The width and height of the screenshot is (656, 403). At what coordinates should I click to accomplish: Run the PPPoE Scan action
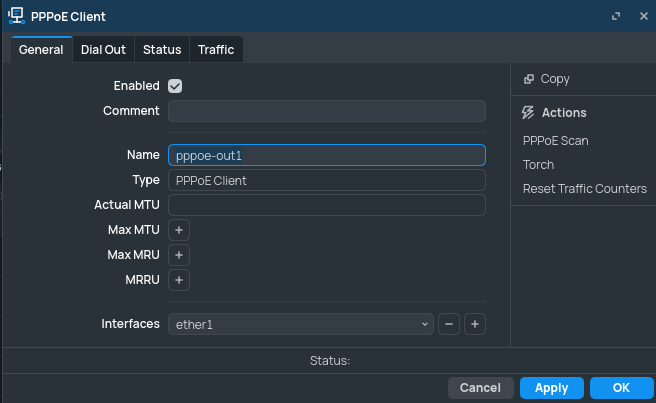tap(556, 141)
